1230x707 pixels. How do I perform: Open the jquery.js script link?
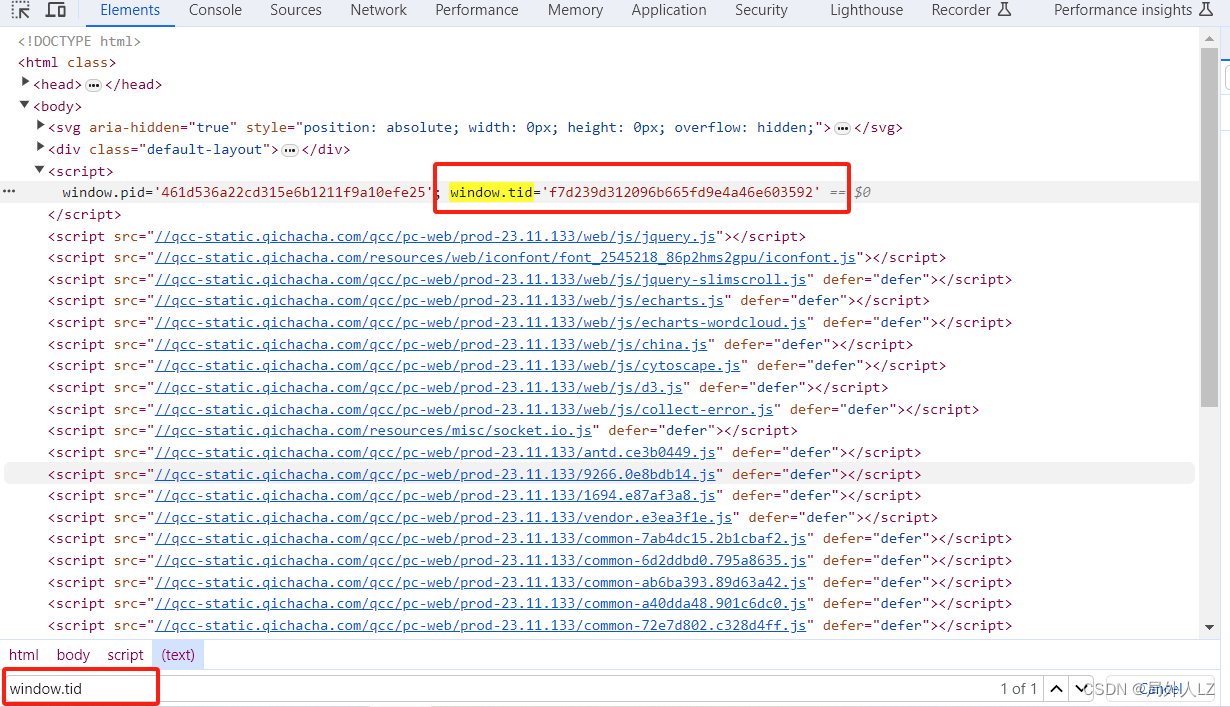[435, 236]
